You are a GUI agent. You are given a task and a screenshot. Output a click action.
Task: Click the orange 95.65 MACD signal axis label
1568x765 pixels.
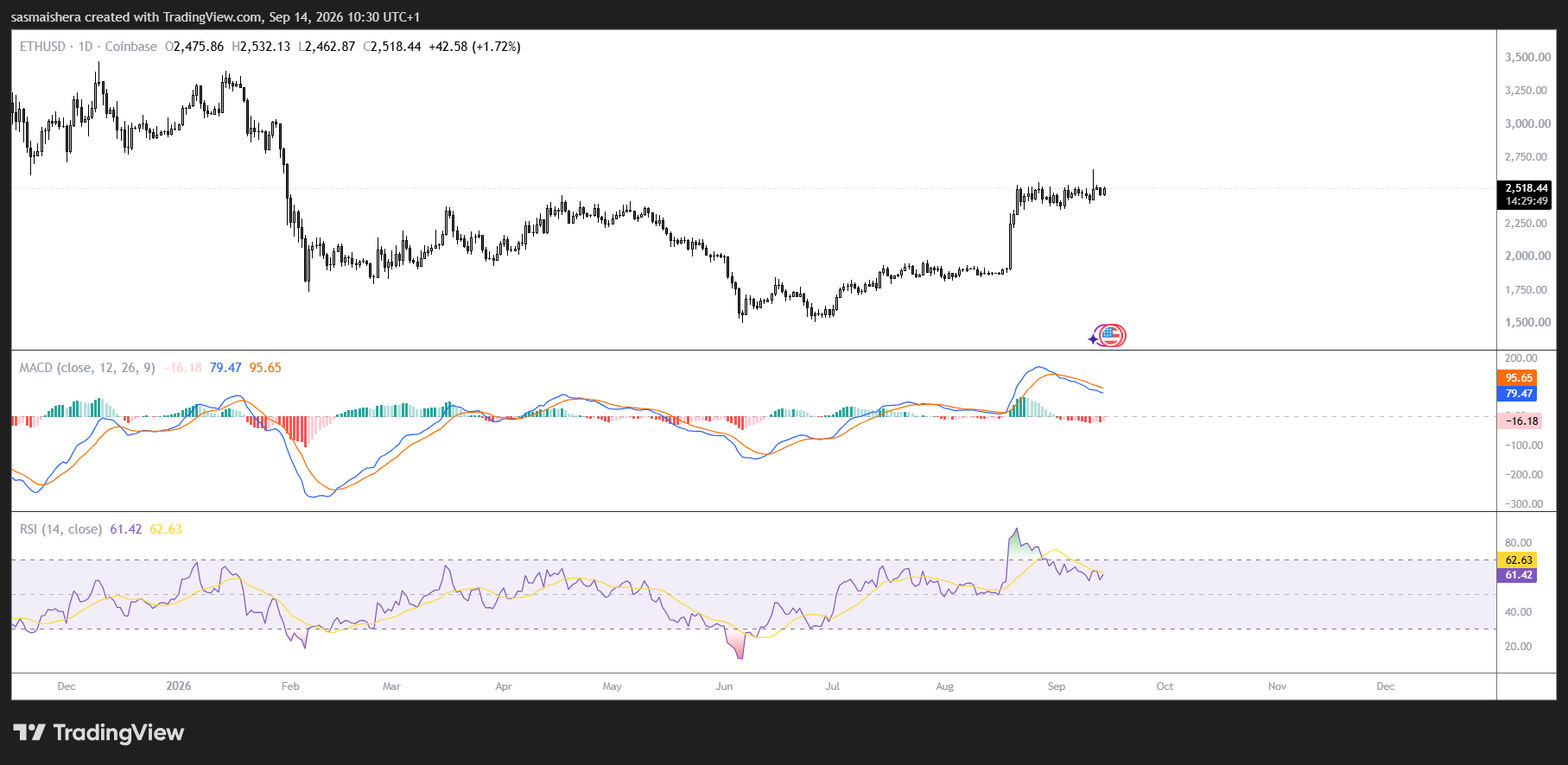point(1518,378)
